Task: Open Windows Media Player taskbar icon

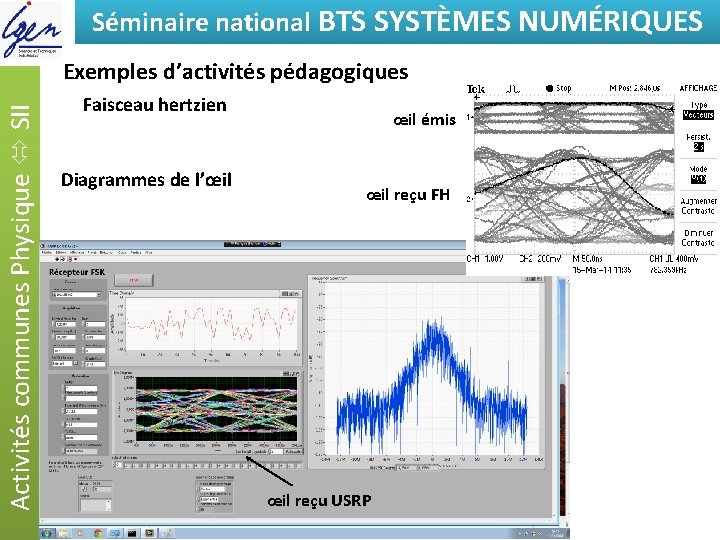Action: 80,533
